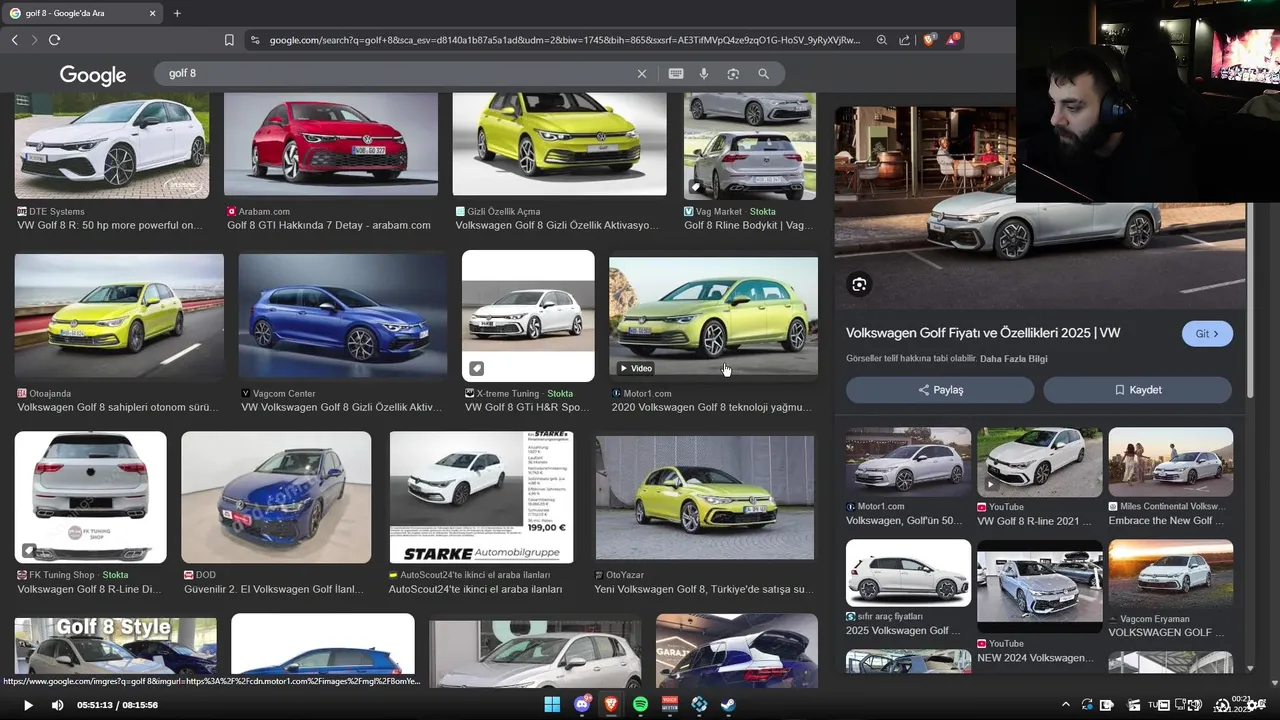Image resolution: width=1280 pixels, height=720 pixels.
Task: Open the Daha Fazla Bilgi link
Action: [x=1014, y=359]
